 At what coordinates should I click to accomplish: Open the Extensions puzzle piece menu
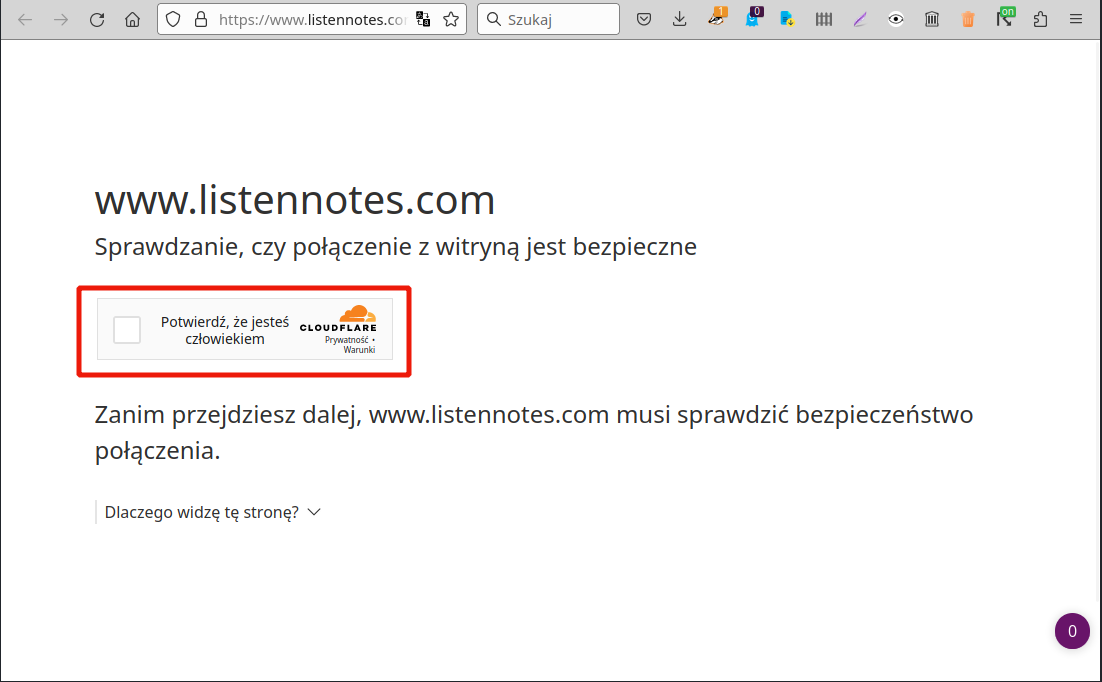[1040, 19]
